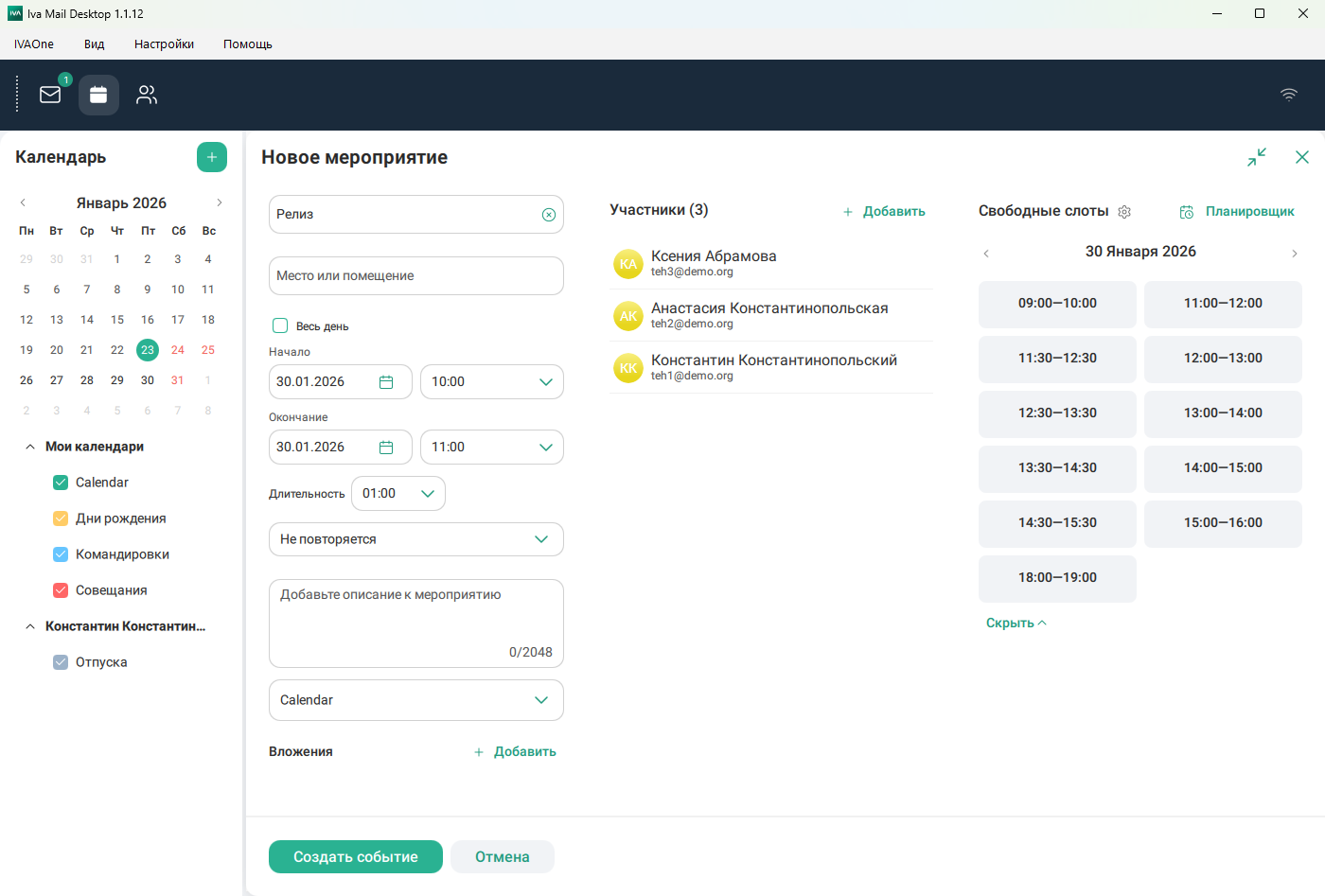1325x896 pixels.
Task: Open the start date calendar picker
Action: point(386,382)
